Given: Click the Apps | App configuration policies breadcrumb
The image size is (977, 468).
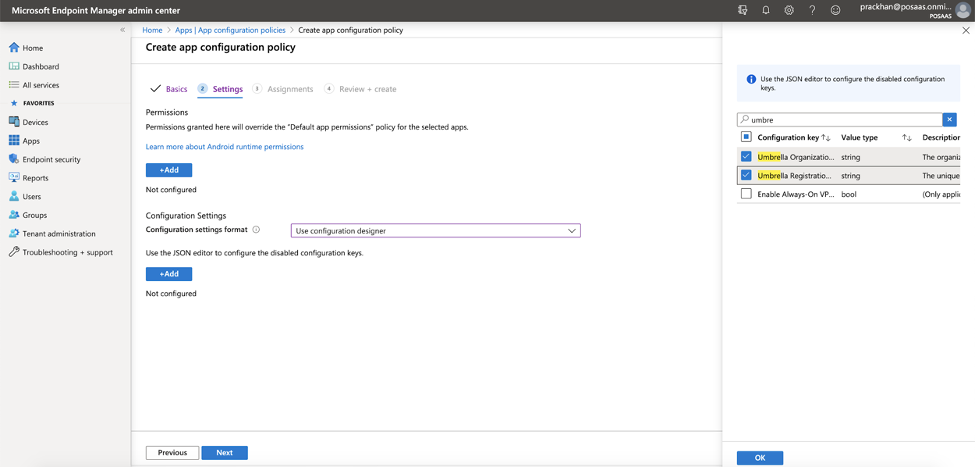Looking at the screenshot, I should tap(231, 30).
